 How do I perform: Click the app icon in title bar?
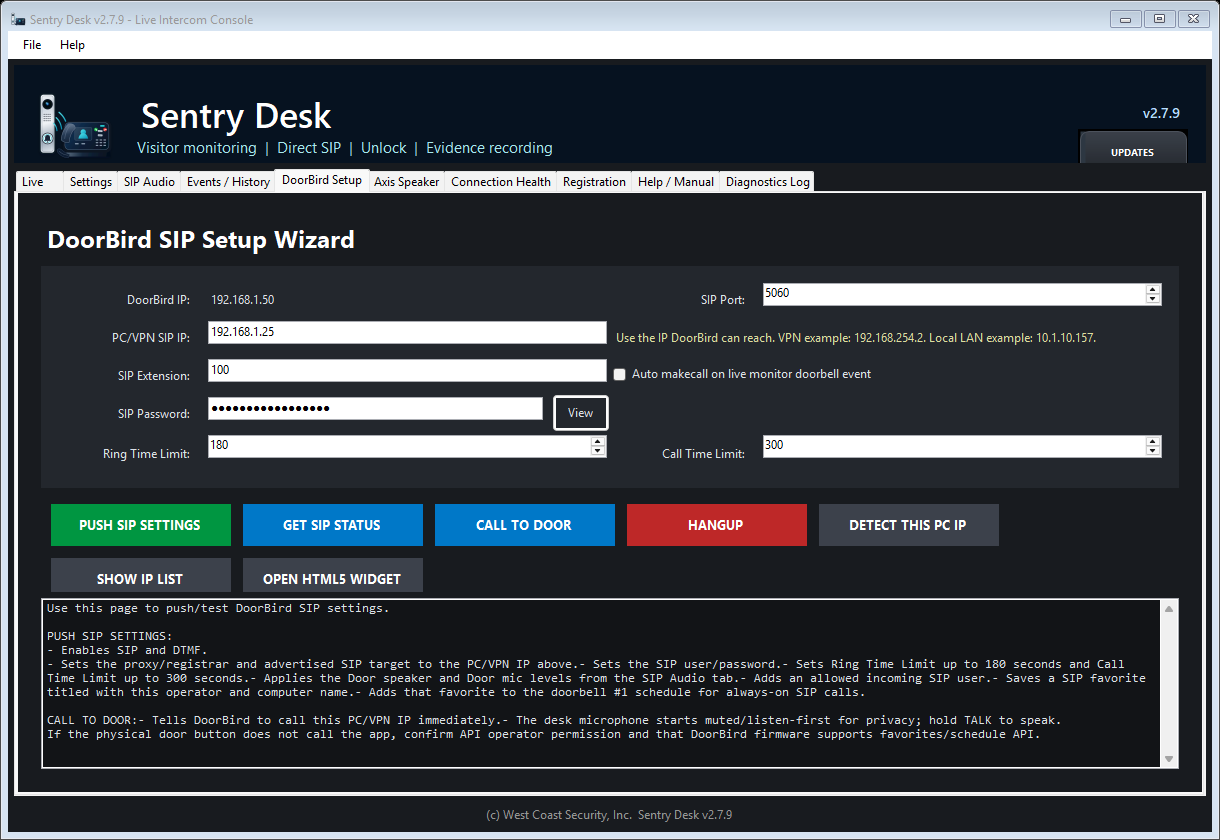click(x=17, y=19)
